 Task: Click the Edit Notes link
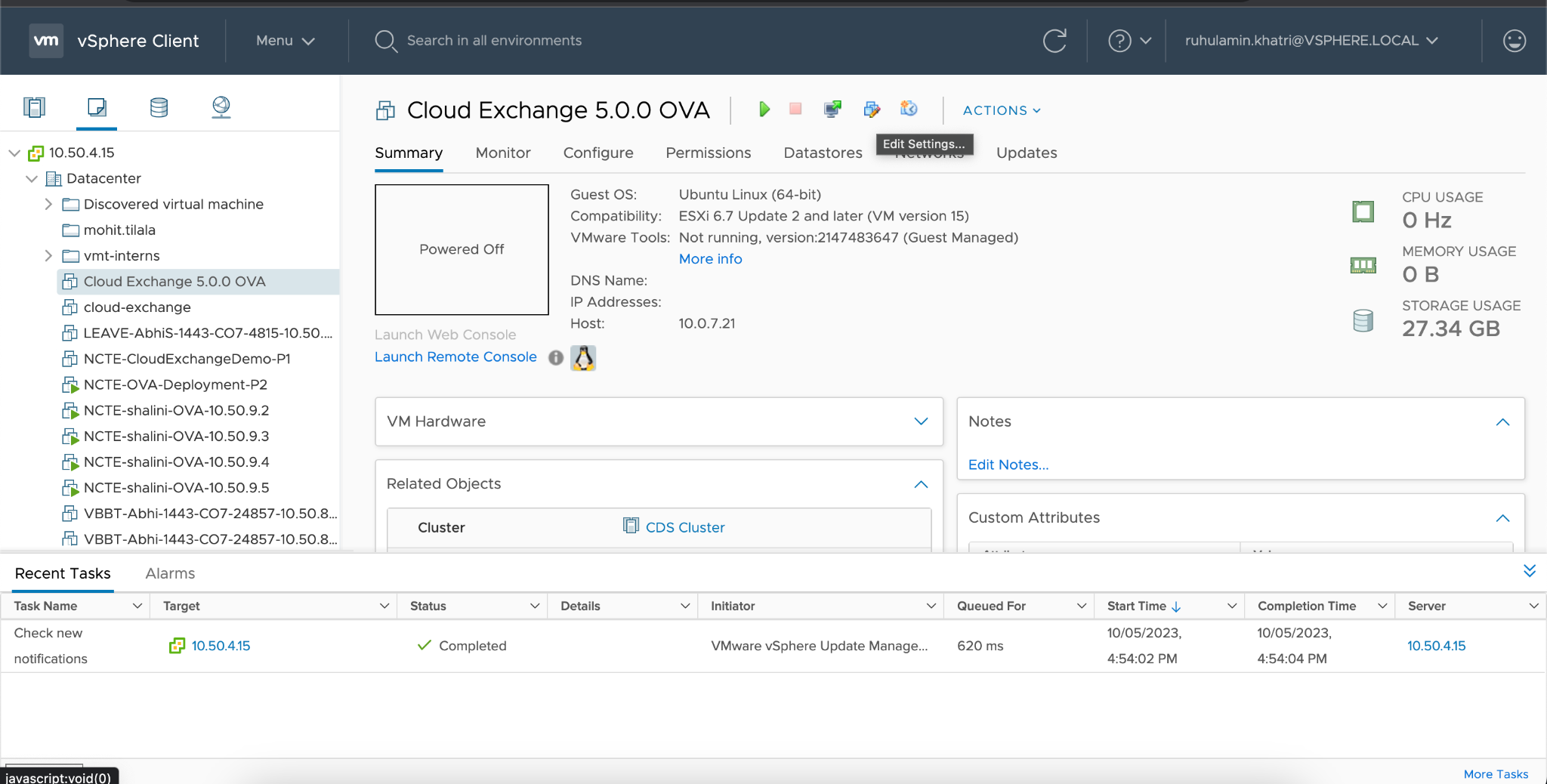click(x=1008, y=465)
